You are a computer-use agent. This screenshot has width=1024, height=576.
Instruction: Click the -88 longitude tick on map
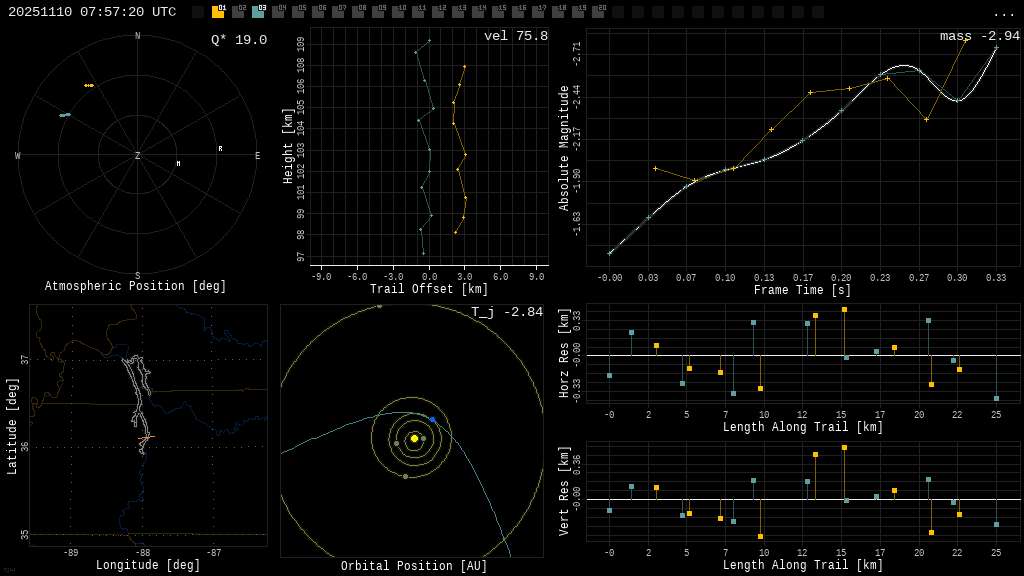(x=142, y=552)
